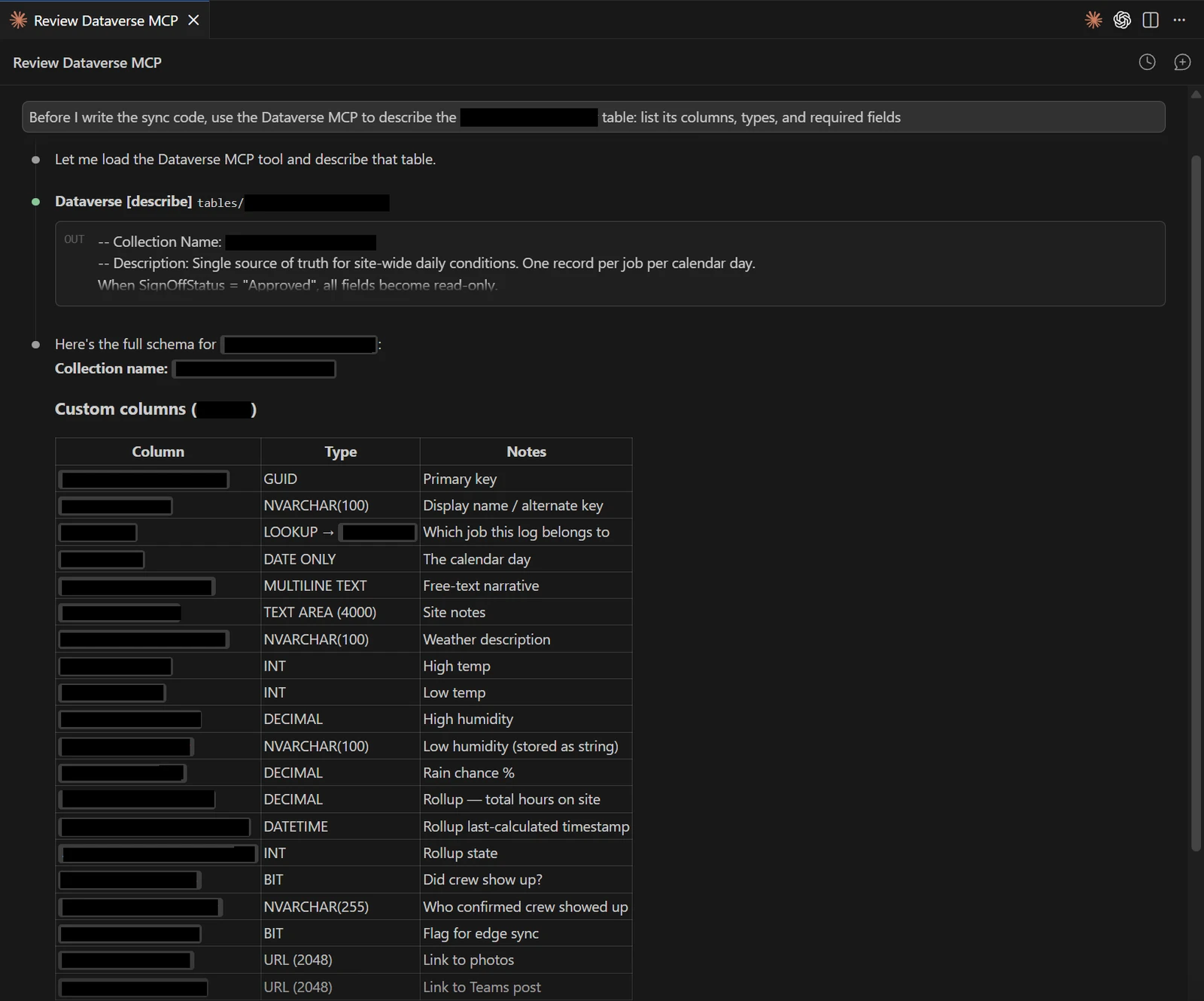
Task: Click the 'Column' table header
Action: 158,452
